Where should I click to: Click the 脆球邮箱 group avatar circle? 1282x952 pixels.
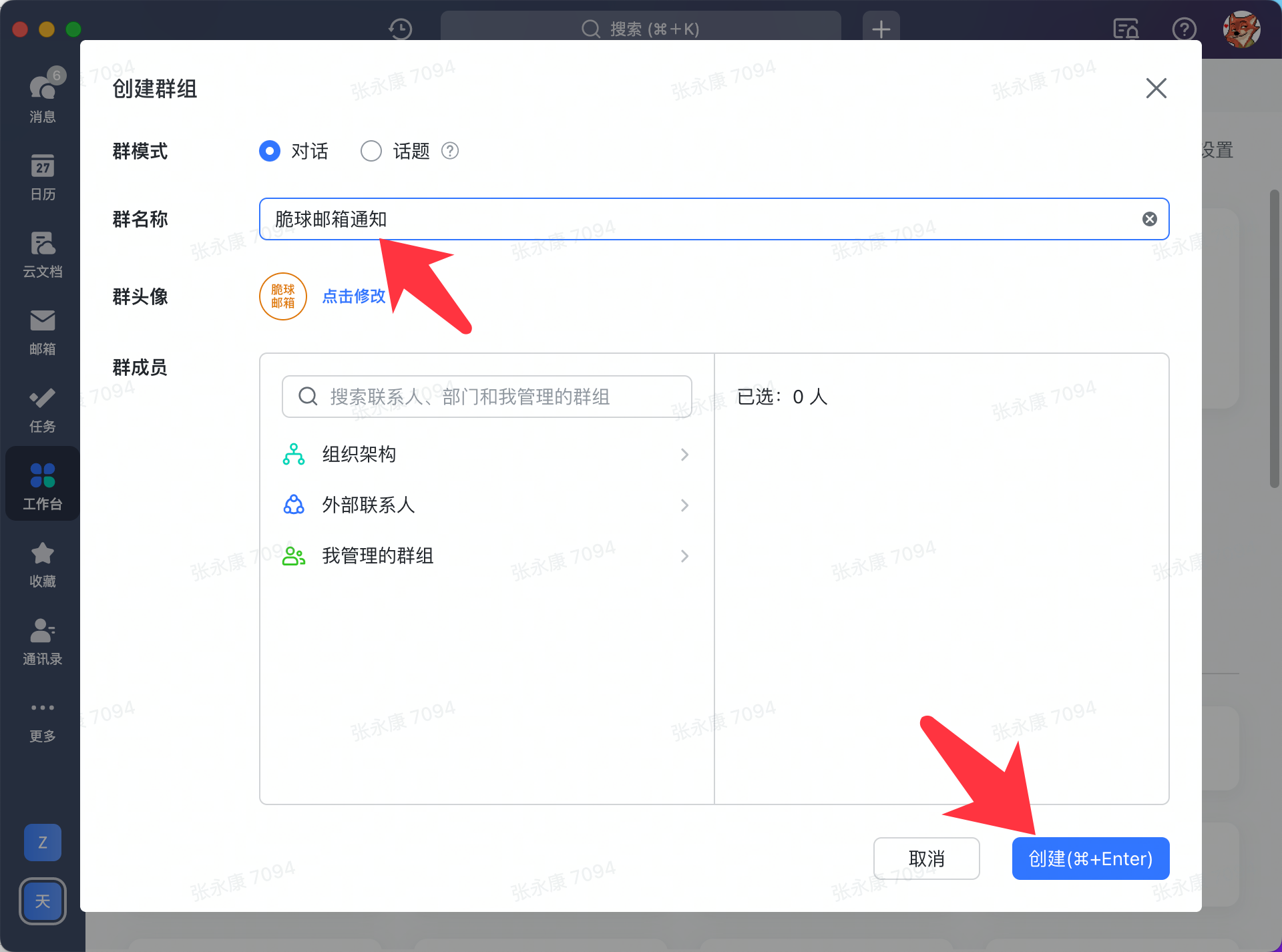[x=283, y=296]
